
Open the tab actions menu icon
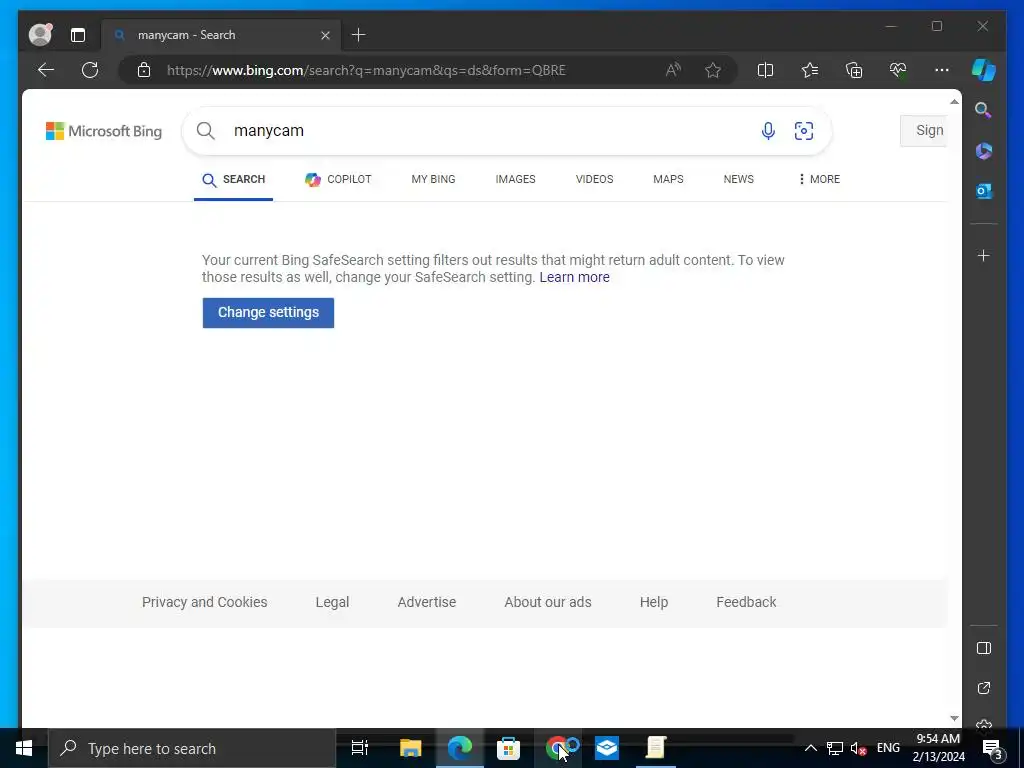click(x=78, y=35)
